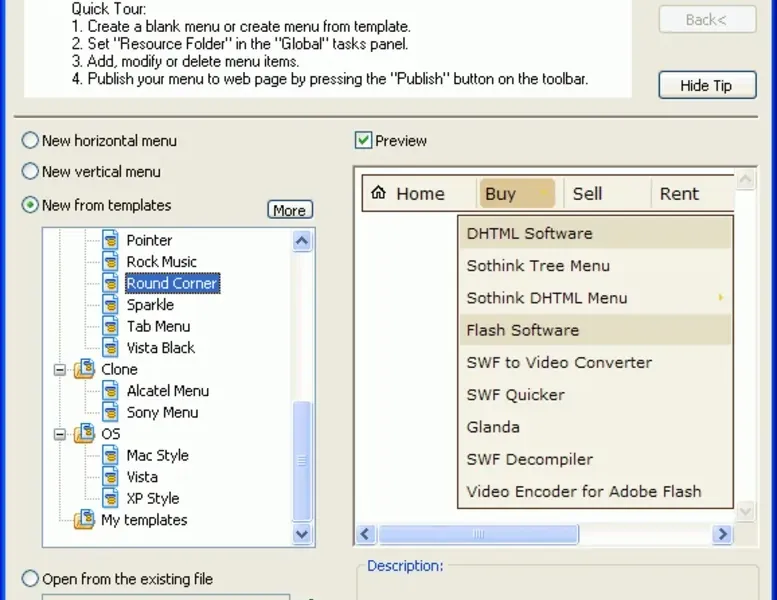Select the Tab Menu template name
This screenshot has width=777, height=600.
click(159, 327)
